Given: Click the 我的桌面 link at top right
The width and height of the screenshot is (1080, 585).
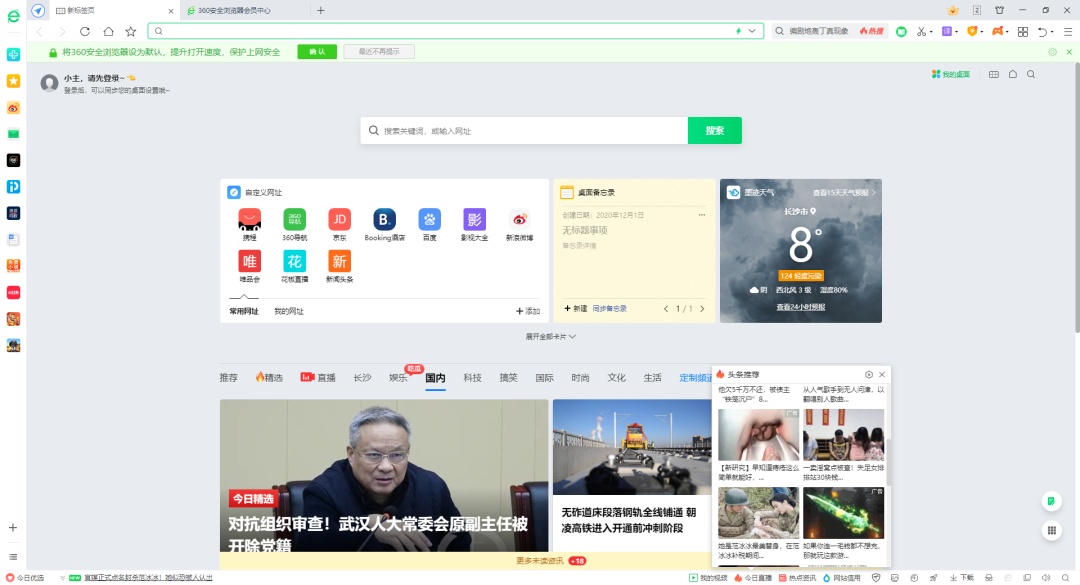Looking at the screenshot, I should point(951,74).
